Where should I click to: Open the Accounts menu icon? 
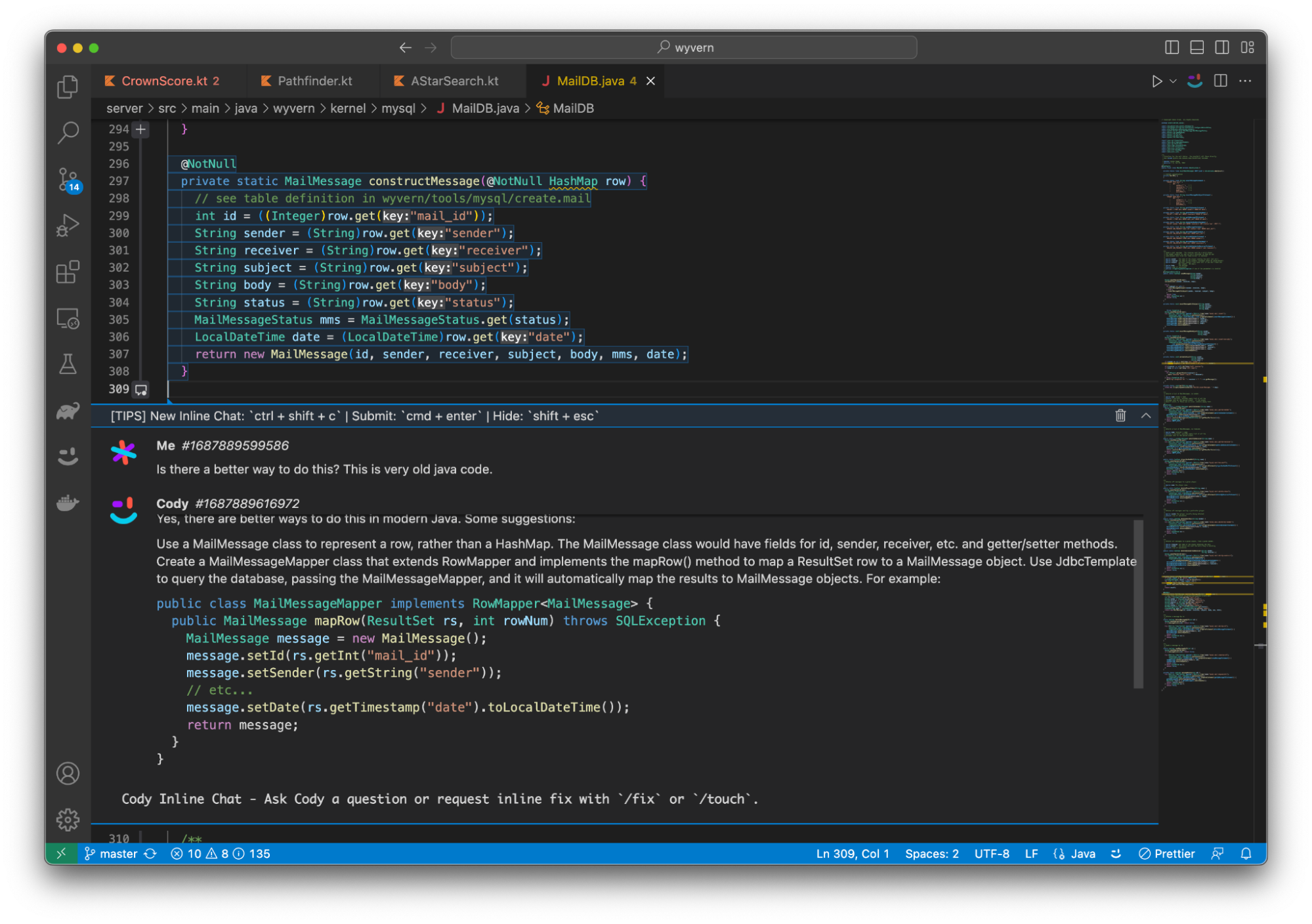(x=68, y=774)
